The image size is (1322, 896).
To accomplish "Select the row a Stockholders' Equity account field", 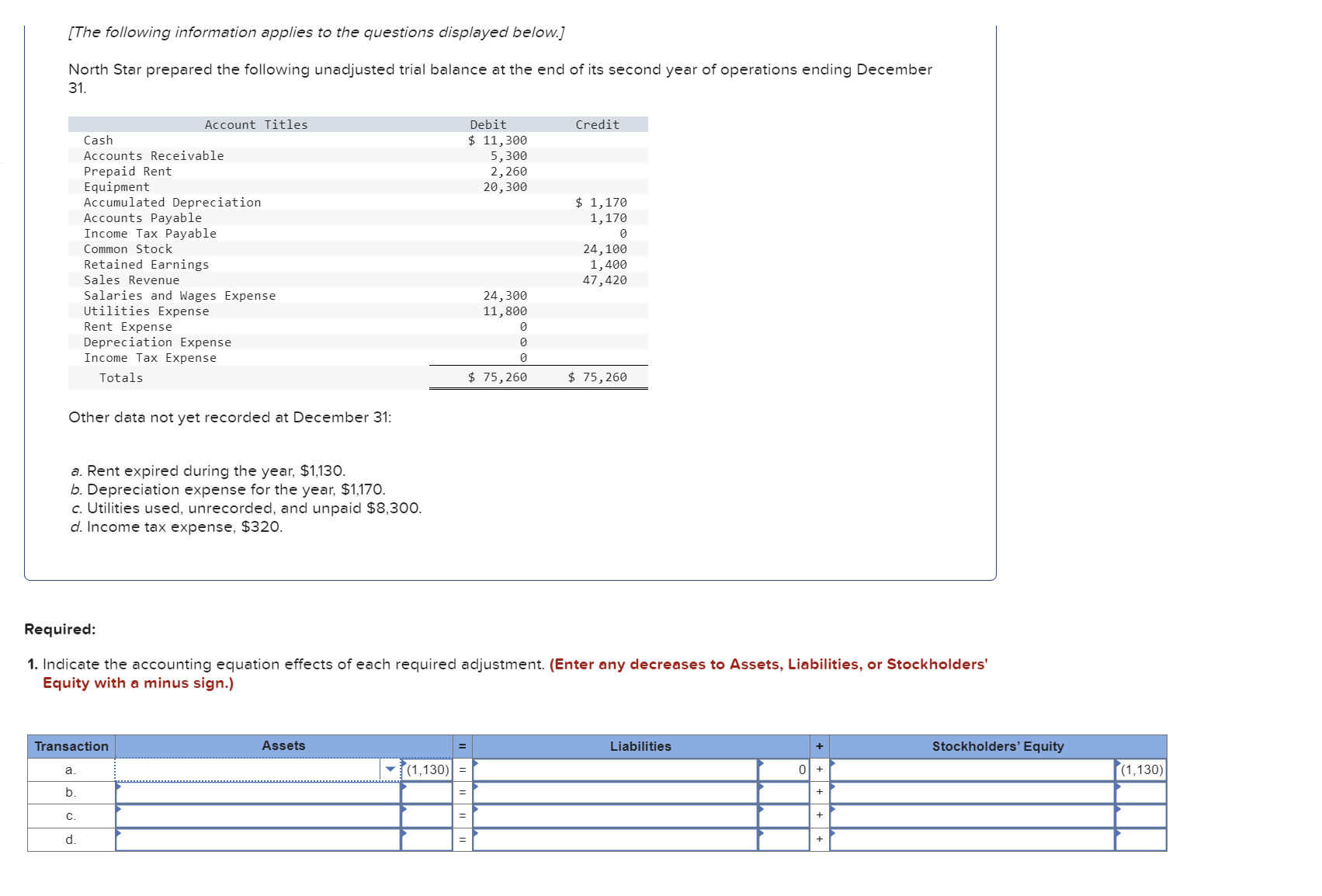I will coord(972,769).
